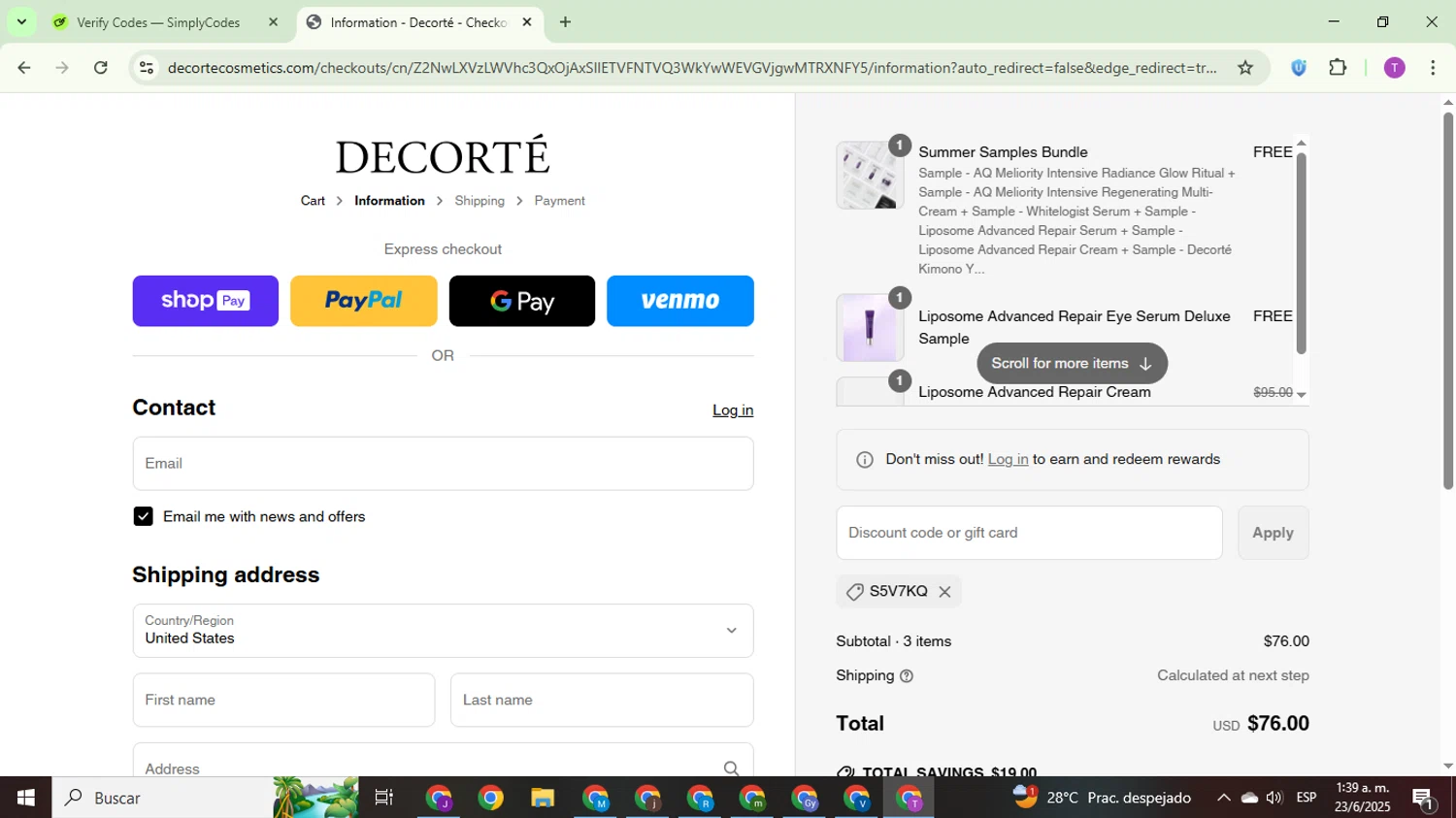Click the DECORTÉ logo
Image resolution: width=1456 pixels, height=818 pixels.
[x=443, y=155]
